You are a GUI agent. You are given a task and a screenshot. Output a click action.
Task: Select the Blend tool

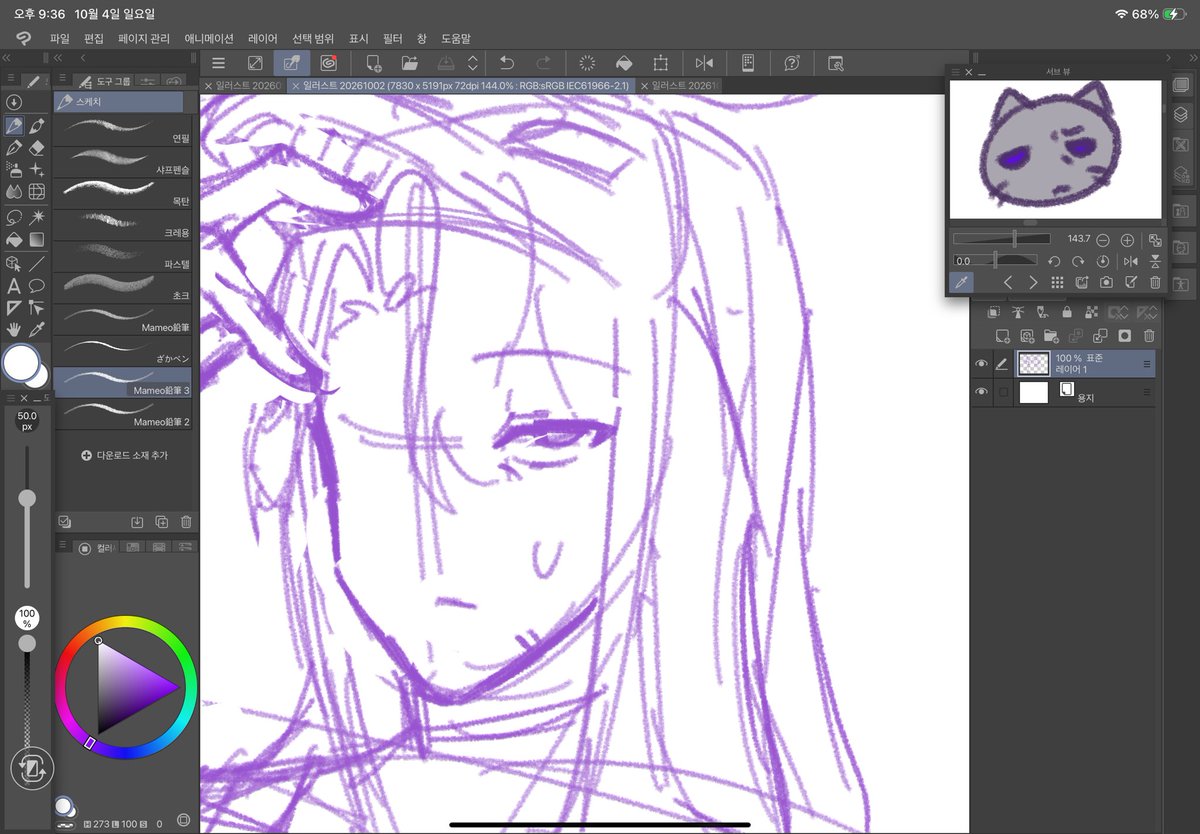pos(14,191)
